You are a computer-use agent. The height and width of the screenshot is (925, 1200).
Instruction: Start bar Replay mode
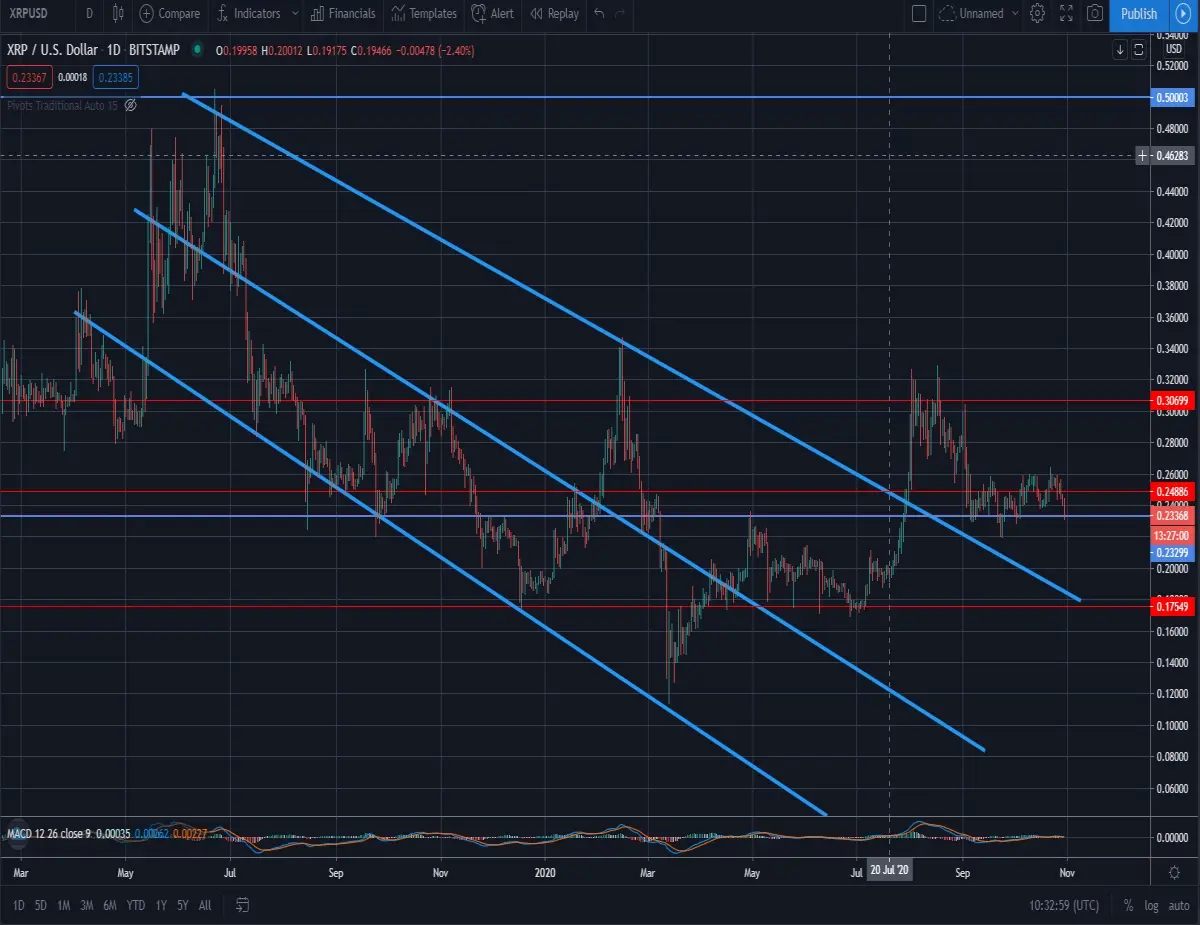554,14
